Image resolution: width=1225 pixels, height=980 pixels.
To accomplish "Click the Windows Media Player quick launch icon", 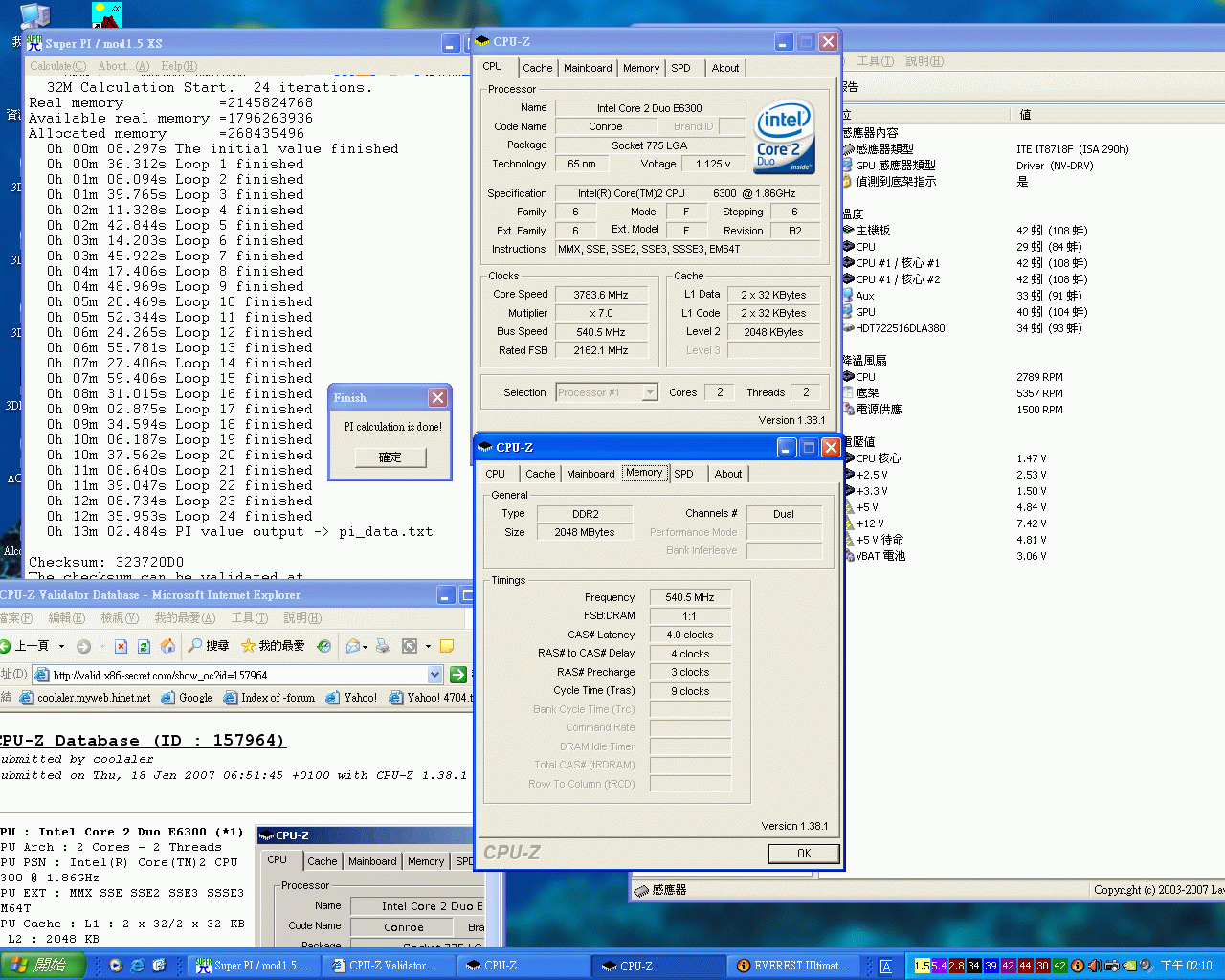I will 116,966.
